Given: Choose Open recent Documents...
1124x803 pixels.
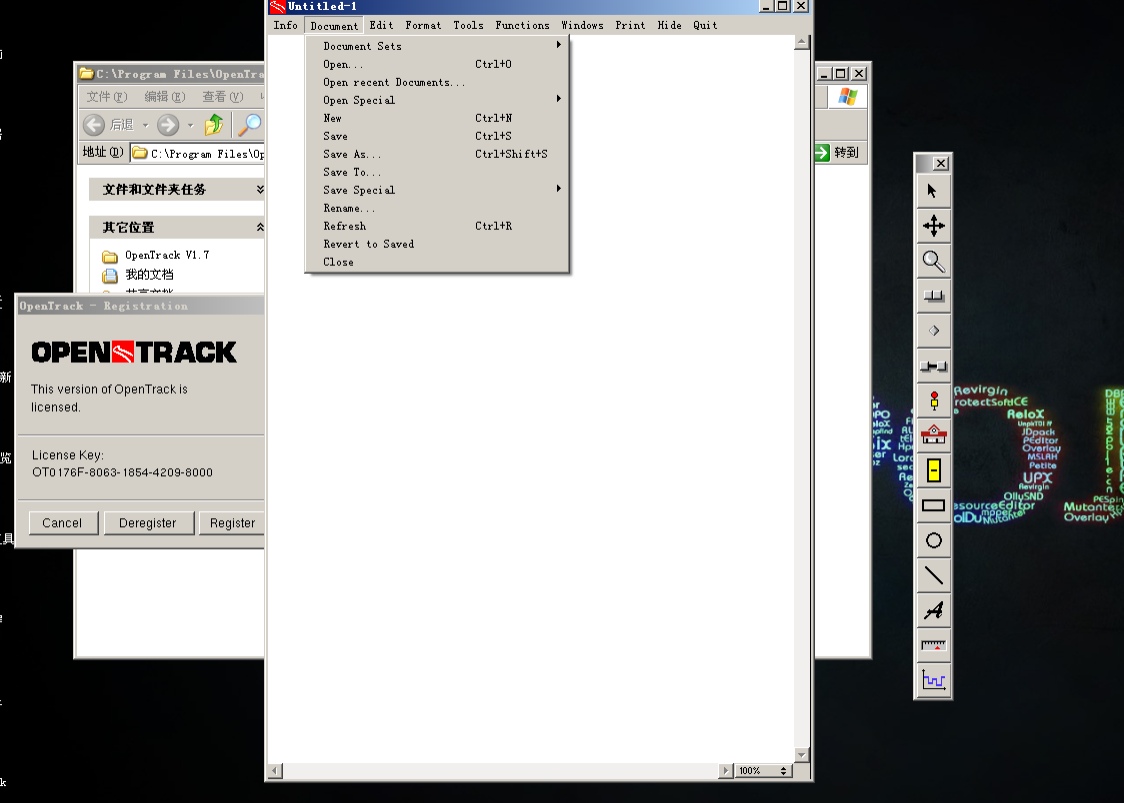Looking at the screenshot, I should 437,82.
